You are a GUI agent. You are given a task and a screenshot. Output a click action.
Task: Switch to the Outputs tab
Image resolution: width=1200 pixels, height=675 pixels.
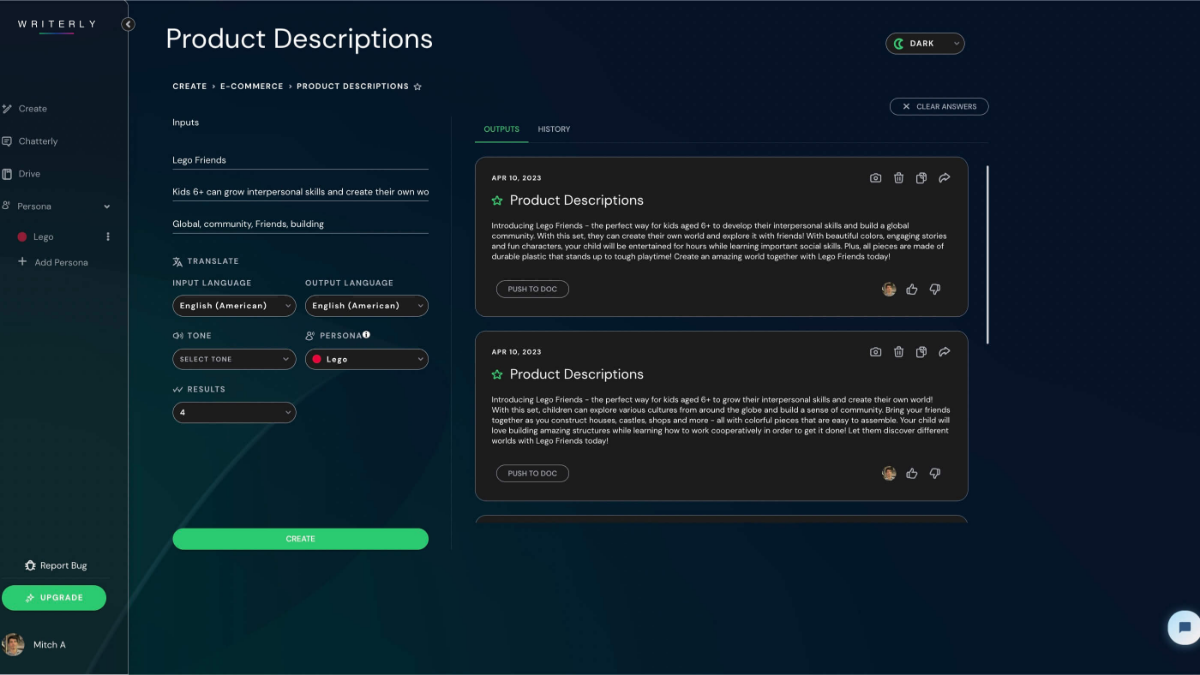click(x=501, y=129)
